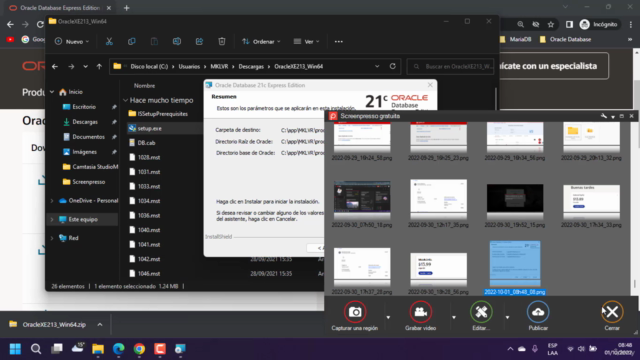Open Microsoft Edge from the taskbar

coord(118,349)
